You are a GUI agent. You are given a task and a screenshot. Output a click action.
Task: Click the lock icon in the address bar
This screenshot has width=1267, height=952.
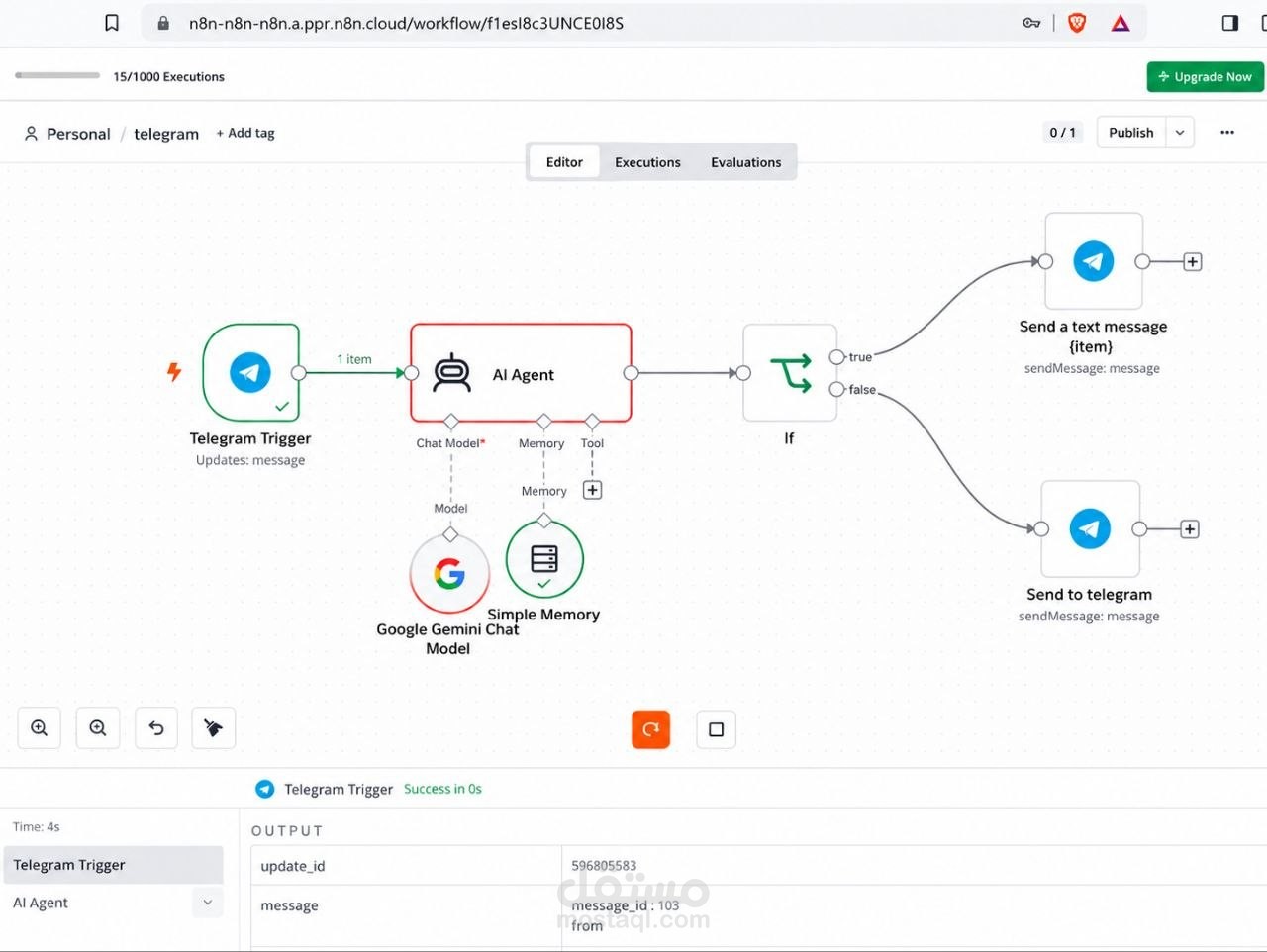[x=163, y=23]
